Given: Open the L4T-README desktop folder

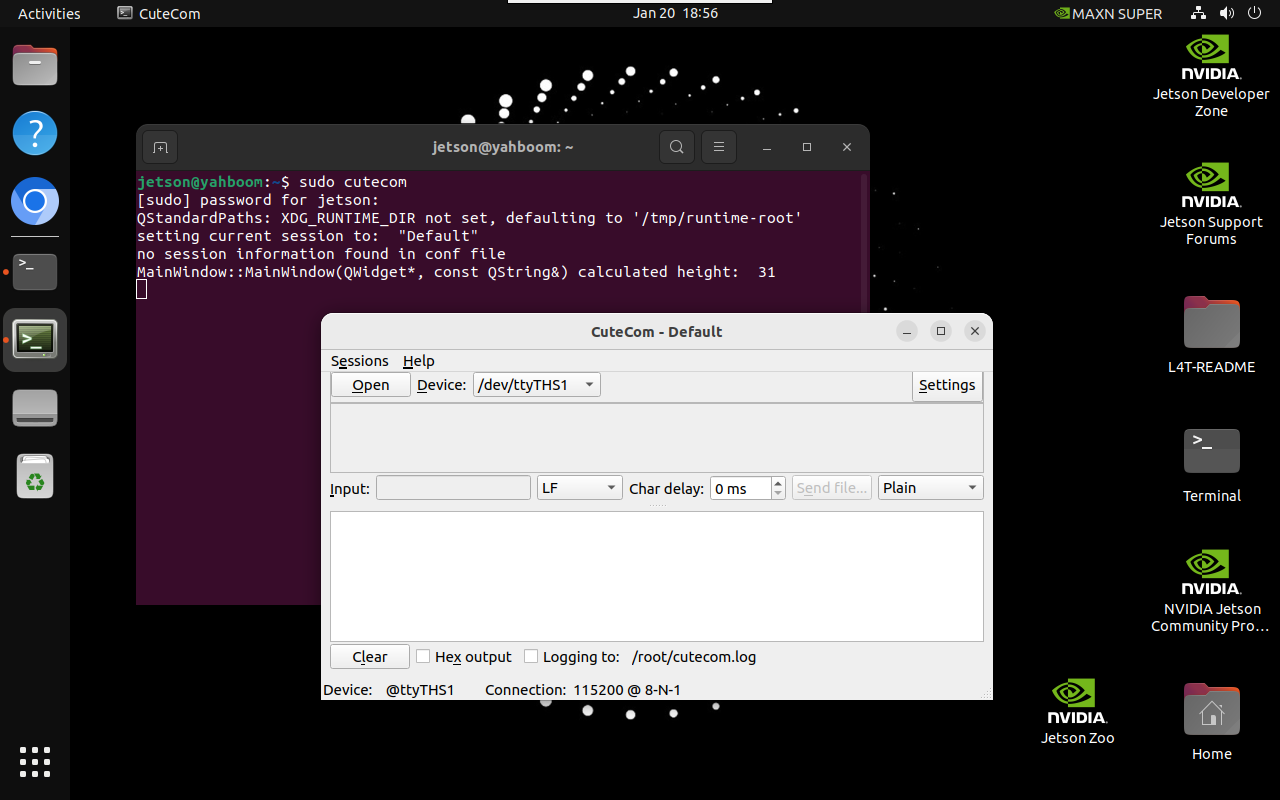Looking at the screenshot, I should 1211,335.
